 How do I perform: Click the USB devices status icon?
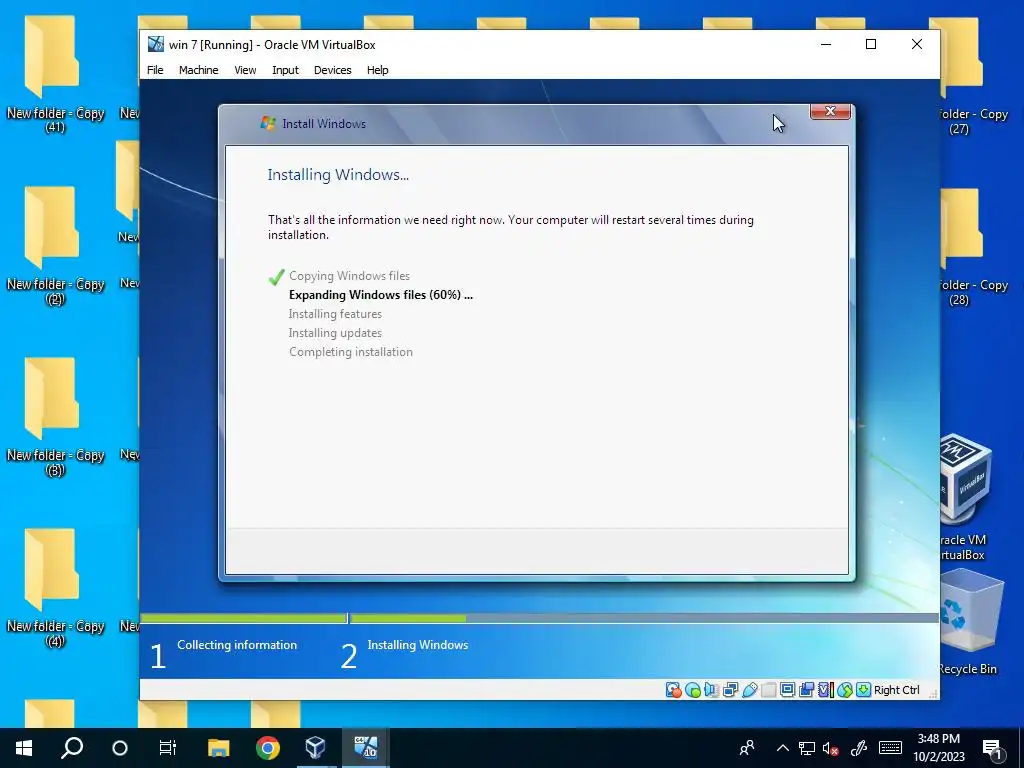750,690
